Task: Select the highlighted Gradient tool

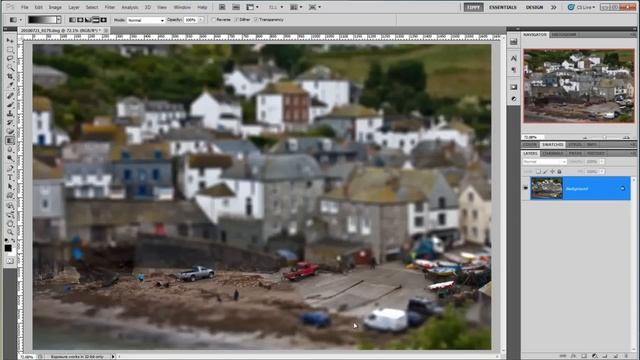Action: tap(10, 140)
